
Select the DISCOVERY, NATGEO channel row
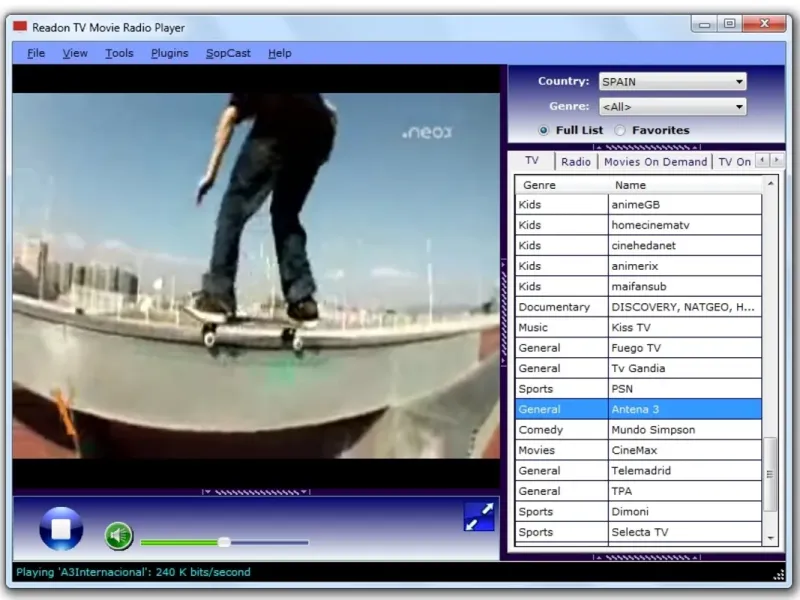click(638, 307)
